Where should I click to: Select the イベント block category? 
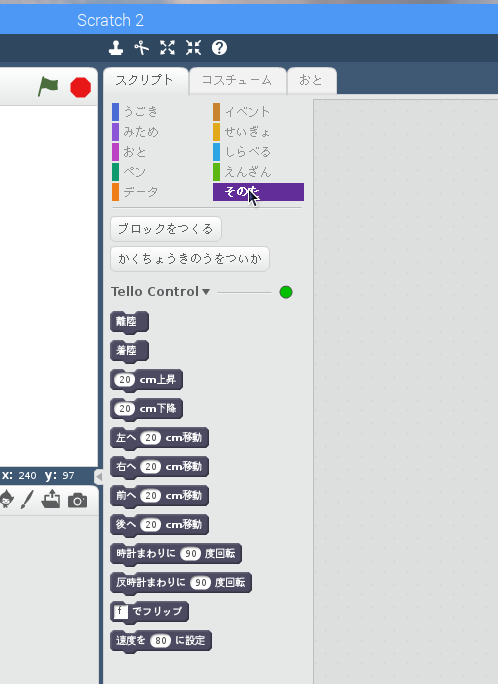coord(242,112)
